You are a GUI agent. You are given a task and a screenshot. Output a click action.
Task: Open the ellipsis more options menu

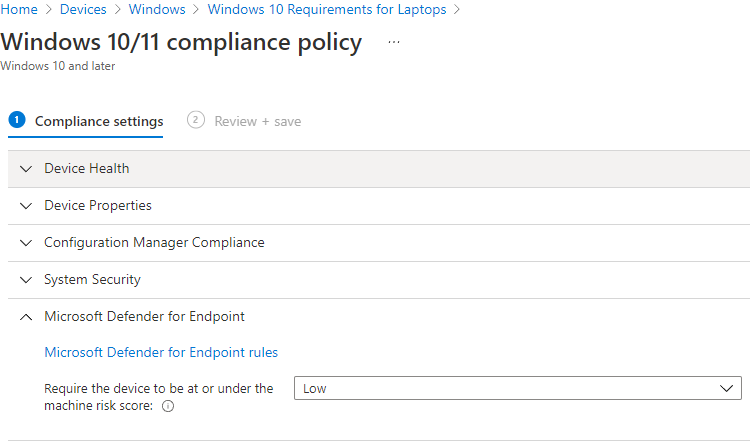(x=394, y=42)
